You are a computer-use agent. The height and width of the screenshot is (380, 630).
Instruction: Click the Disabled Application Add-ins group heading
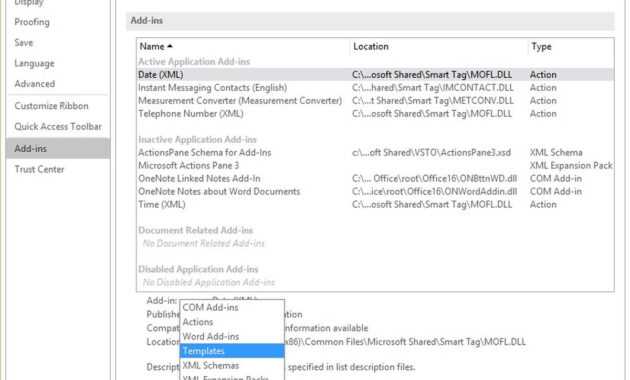click(198, 269)
